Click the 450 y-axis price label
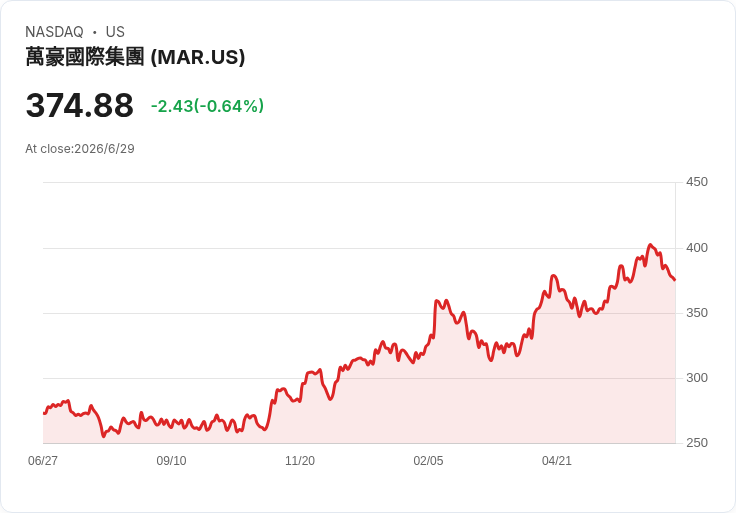The width and height of the screenshot is (736, 513). click(x=697, y=182)
